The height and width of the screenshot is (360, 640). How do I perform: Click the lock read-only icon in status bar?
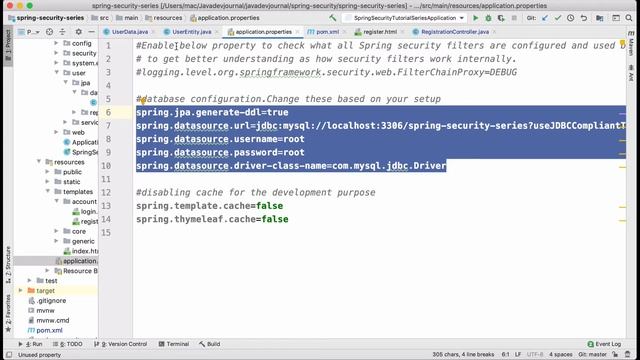[x=615, y=354]
